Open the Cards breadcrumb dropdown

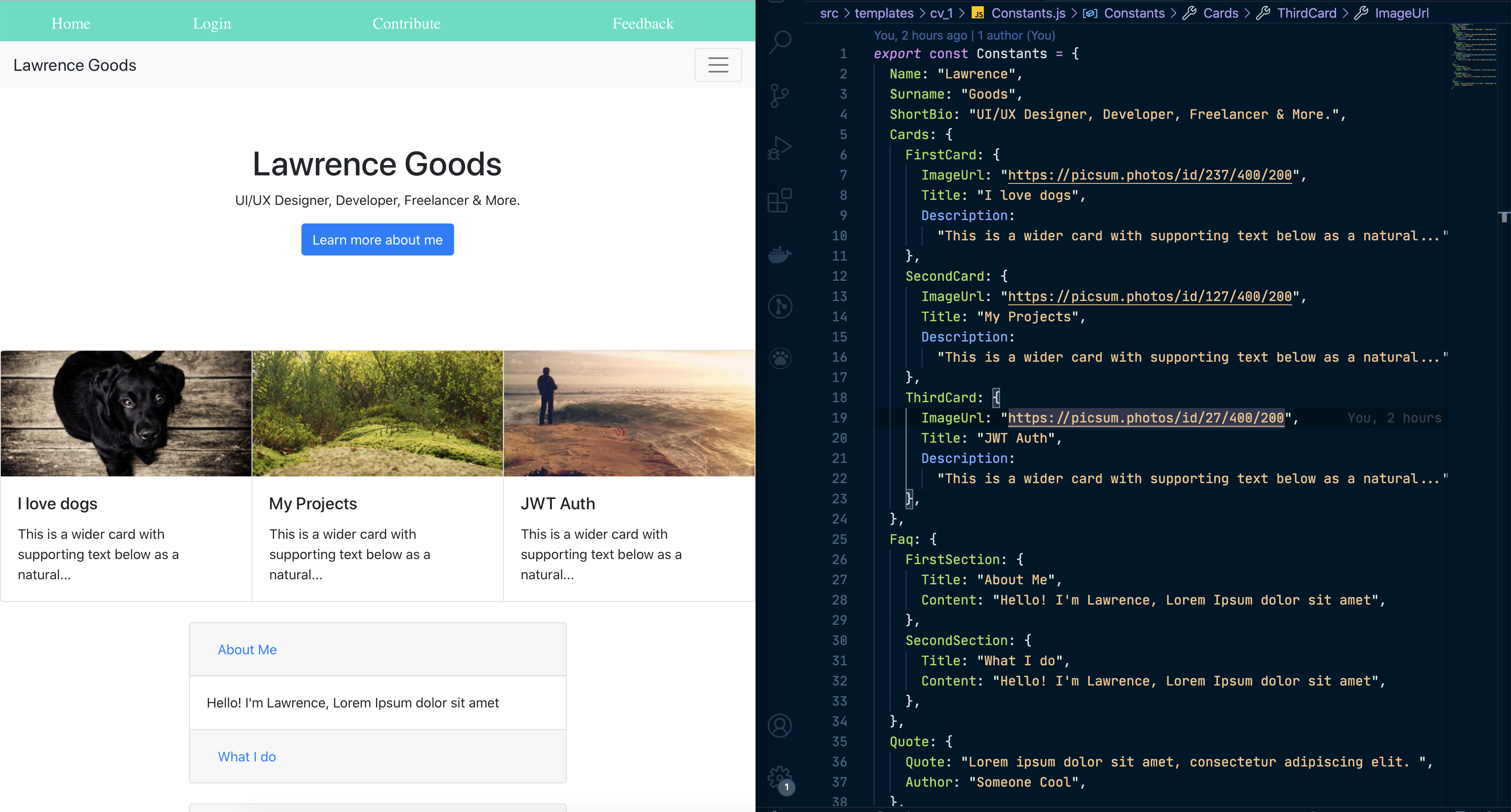pos(1220,13)
